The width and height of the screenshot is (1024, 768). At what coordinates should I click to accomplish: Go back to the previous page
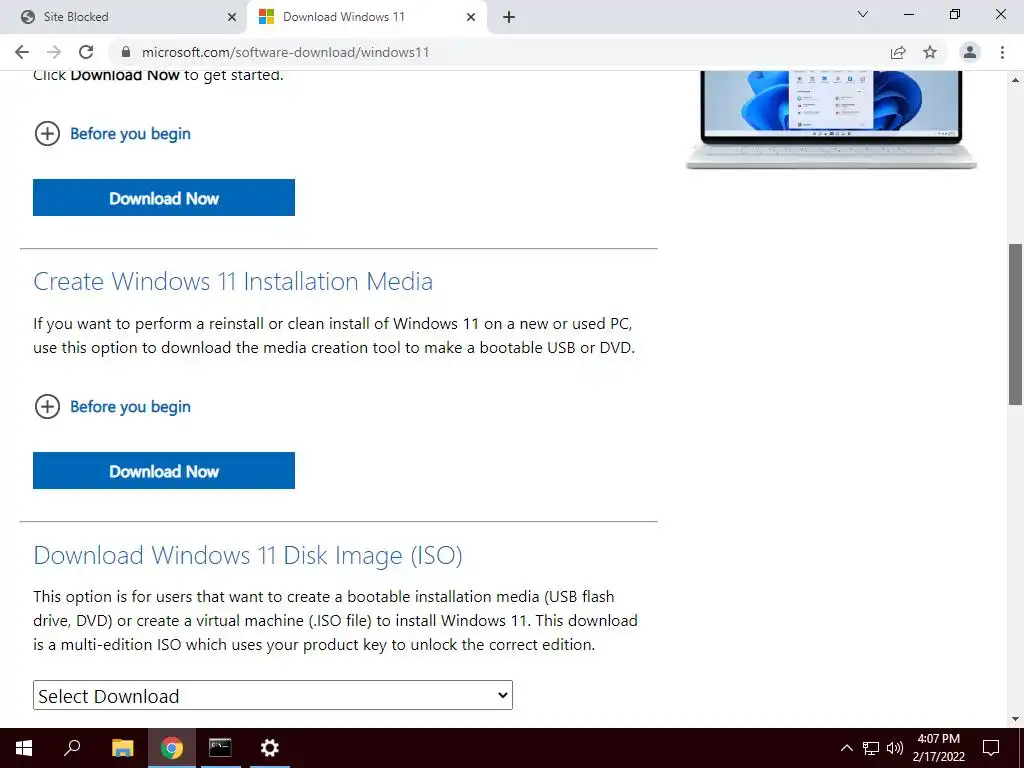pos(22,52)
